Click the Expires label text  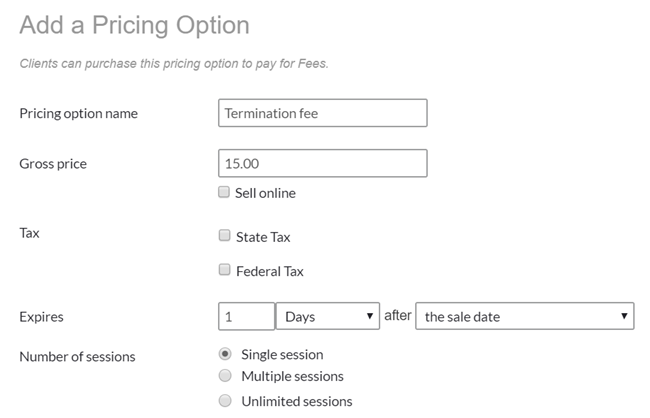coord(41,317)
